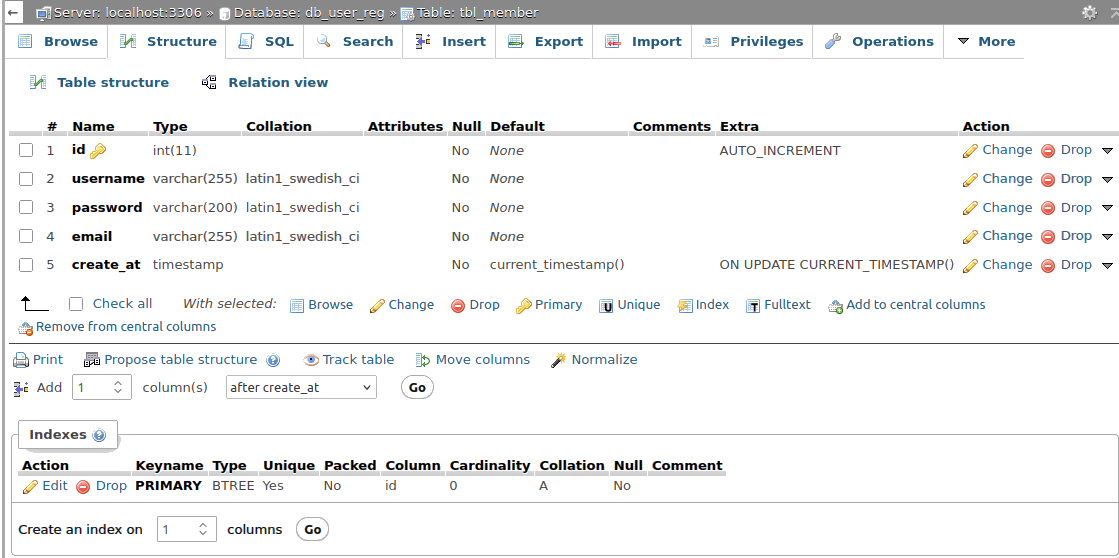Tick the checkbox for the id column
Image resolution: width=1119 pixels, height=558 pixels.
pos(26,151)
